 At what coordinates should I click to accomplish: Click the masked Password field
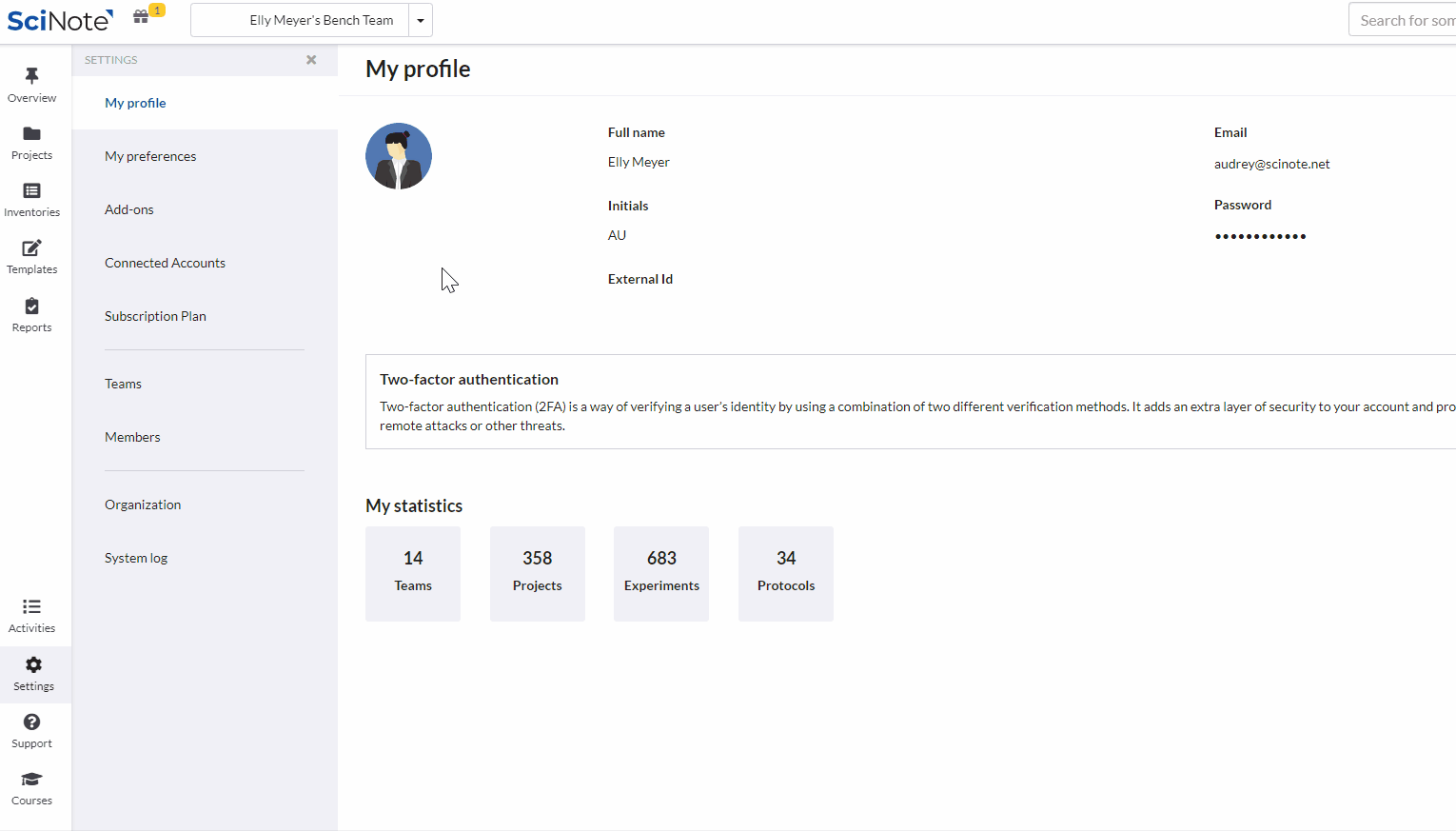pyautogui.click(x=1260, y=236)
